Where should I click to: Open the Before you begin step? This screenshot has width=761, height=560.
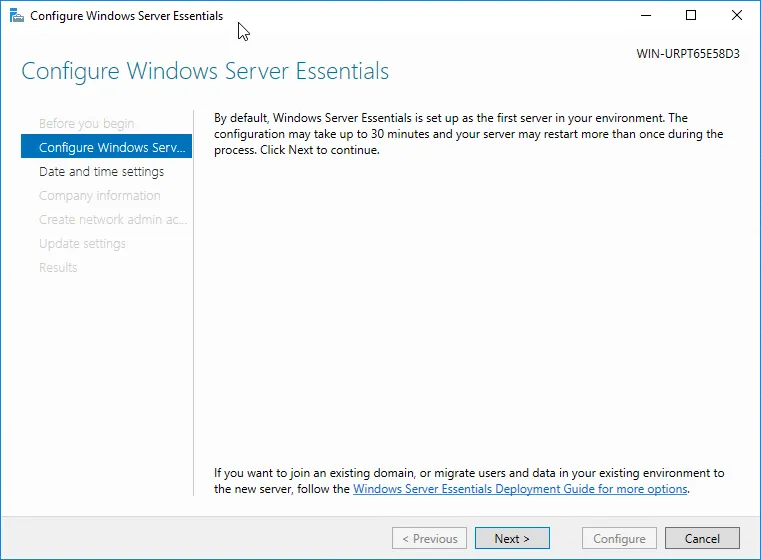point(86,124)
